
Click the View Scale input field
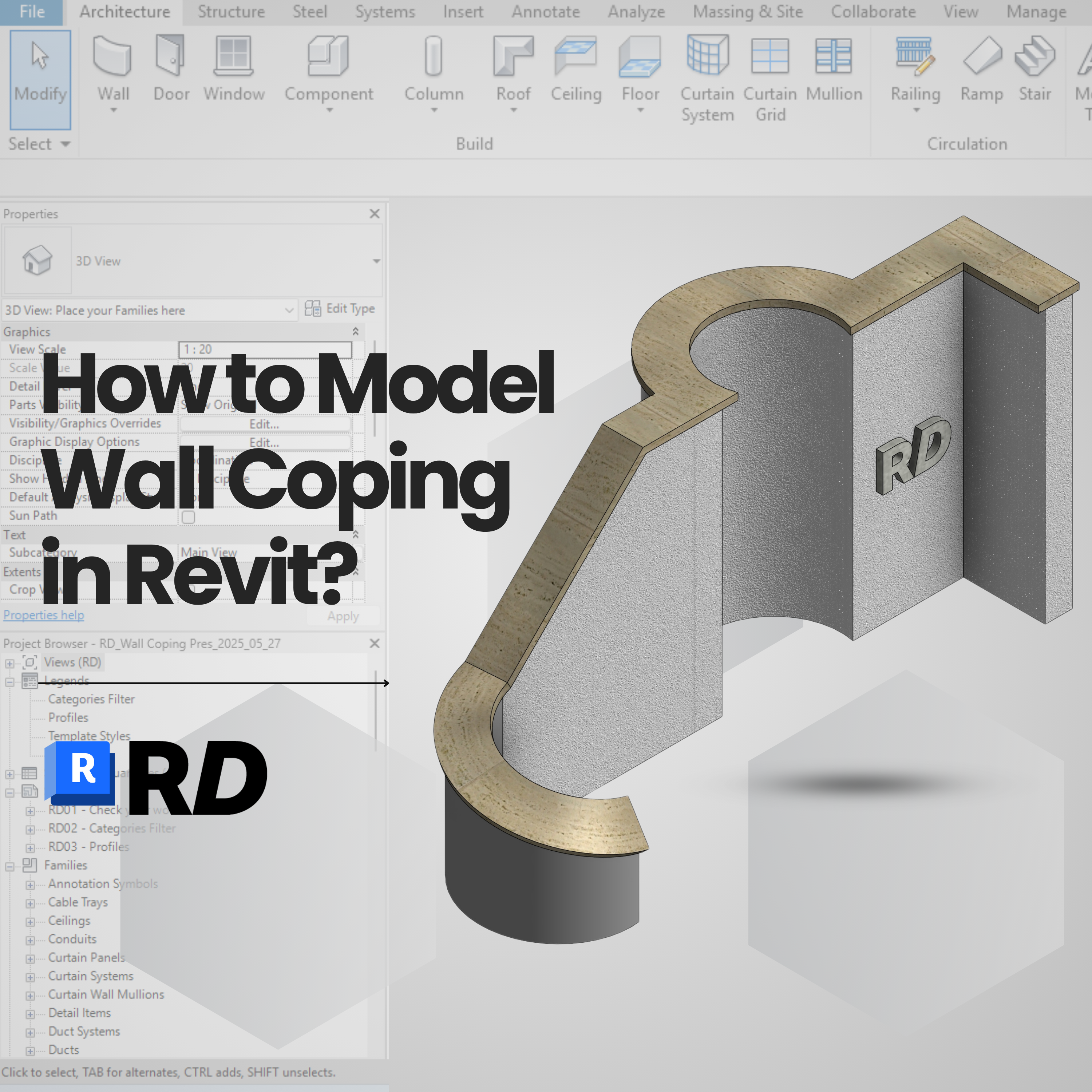point(265,349)
